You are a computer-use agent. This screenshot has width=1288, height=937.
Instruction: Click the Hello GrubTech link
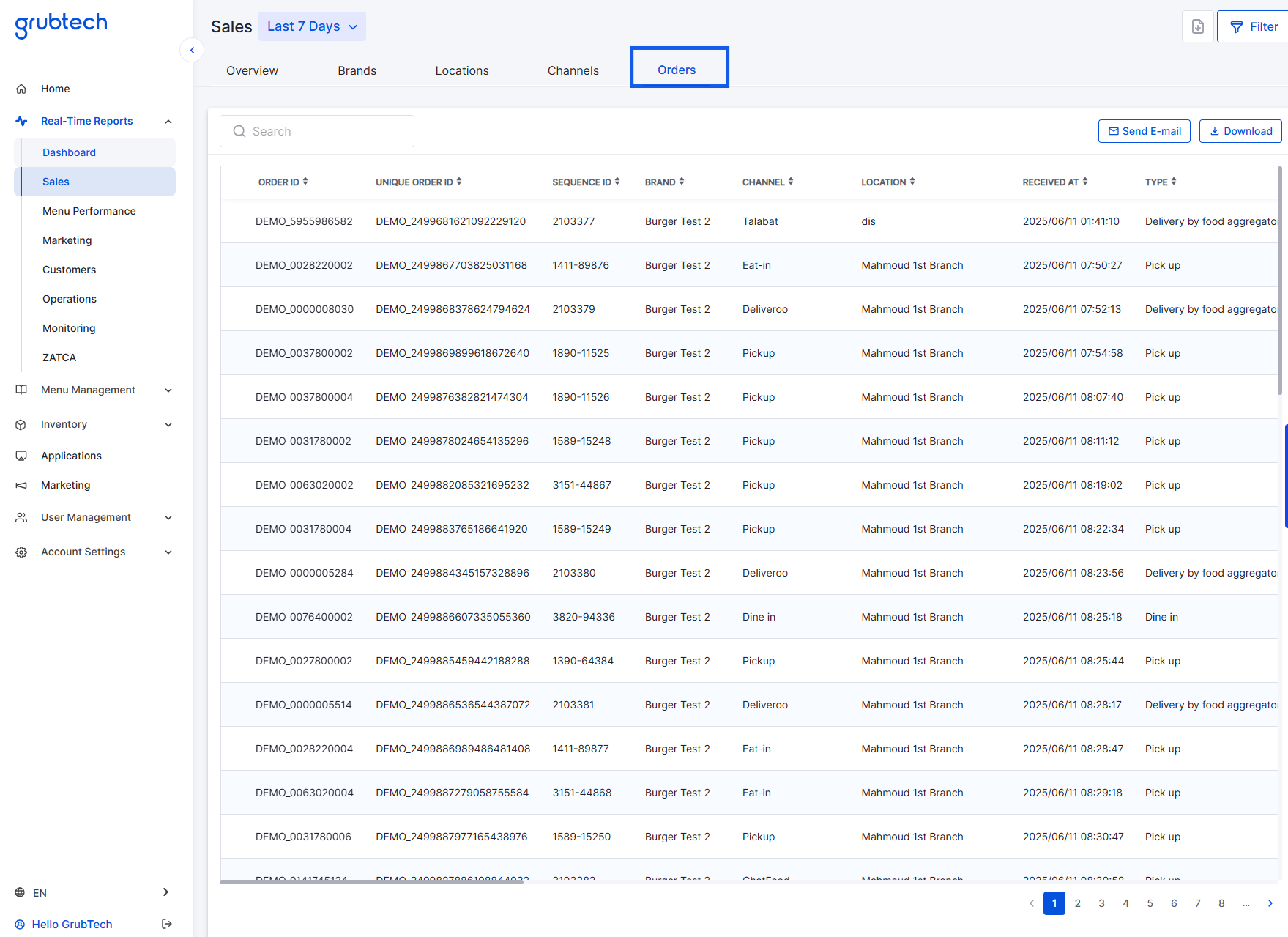(x=72, y=925)
